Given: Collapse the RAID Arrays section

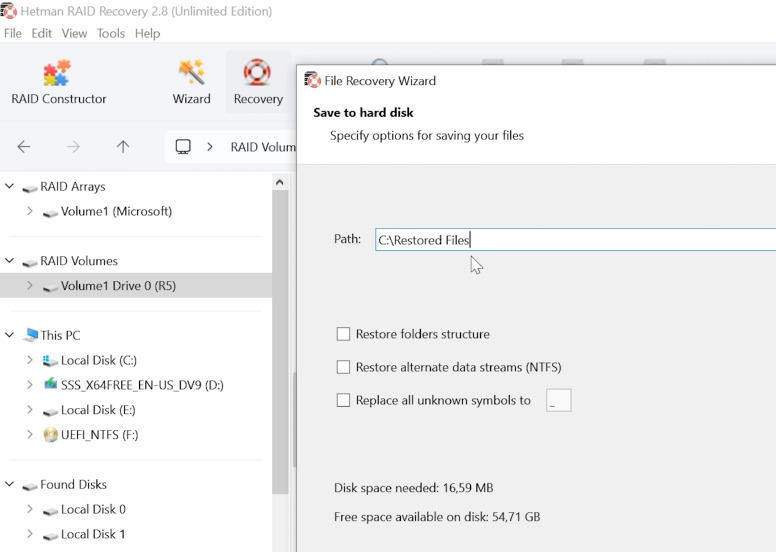Looking at the screenshot, I should (x=9, y=186).
